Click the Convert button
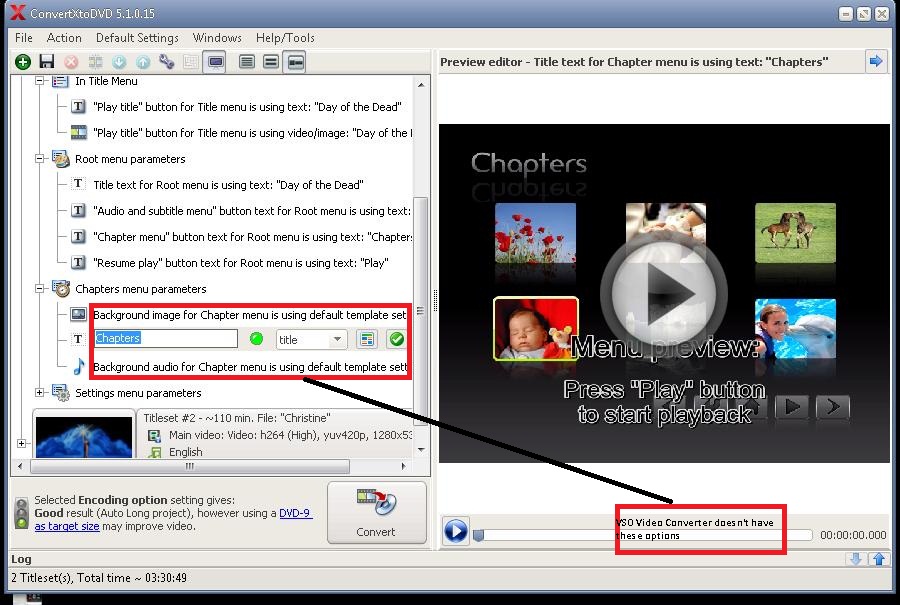The image size is (900, 605). pos(377,512)
